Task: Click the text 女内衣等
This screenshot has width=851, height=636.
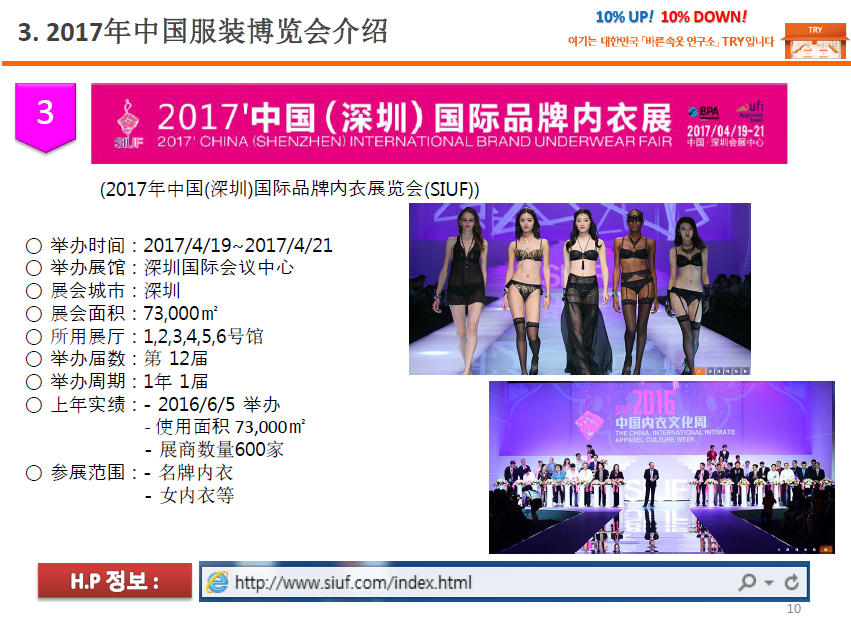Action: click(x=196, y=495)
